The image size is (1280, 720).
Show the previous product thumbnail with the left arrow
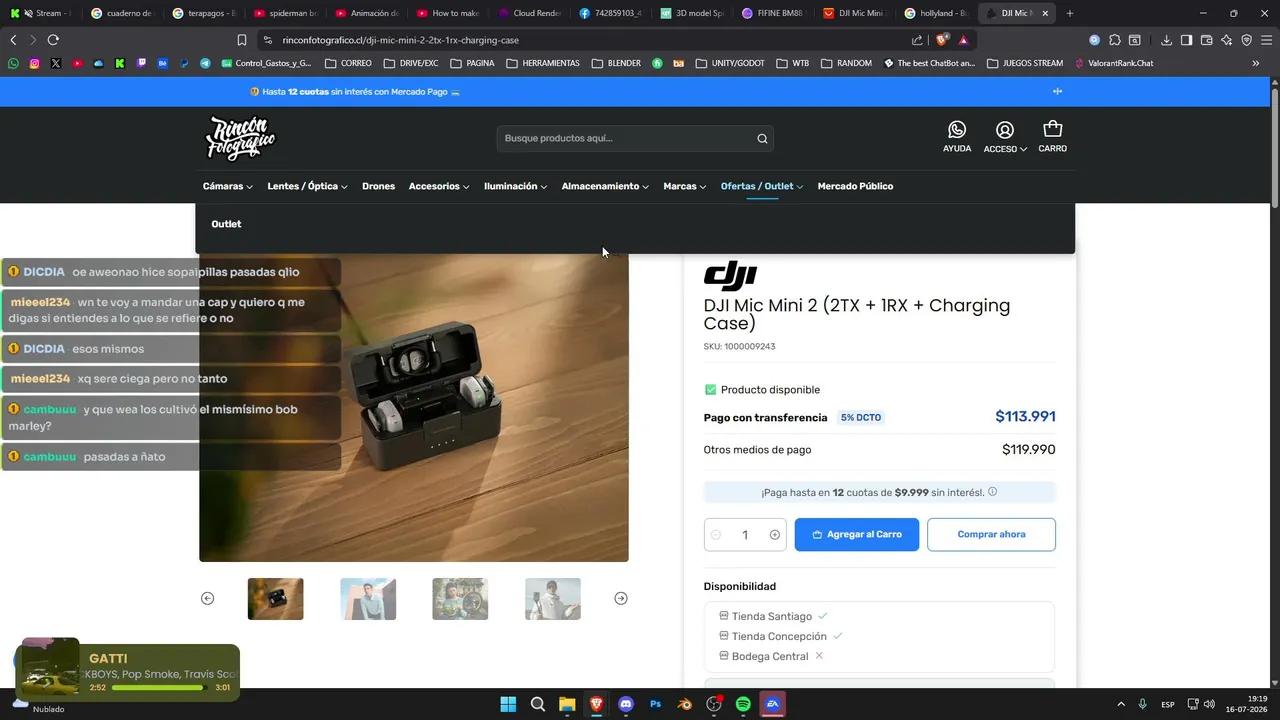tap(207, 598)
